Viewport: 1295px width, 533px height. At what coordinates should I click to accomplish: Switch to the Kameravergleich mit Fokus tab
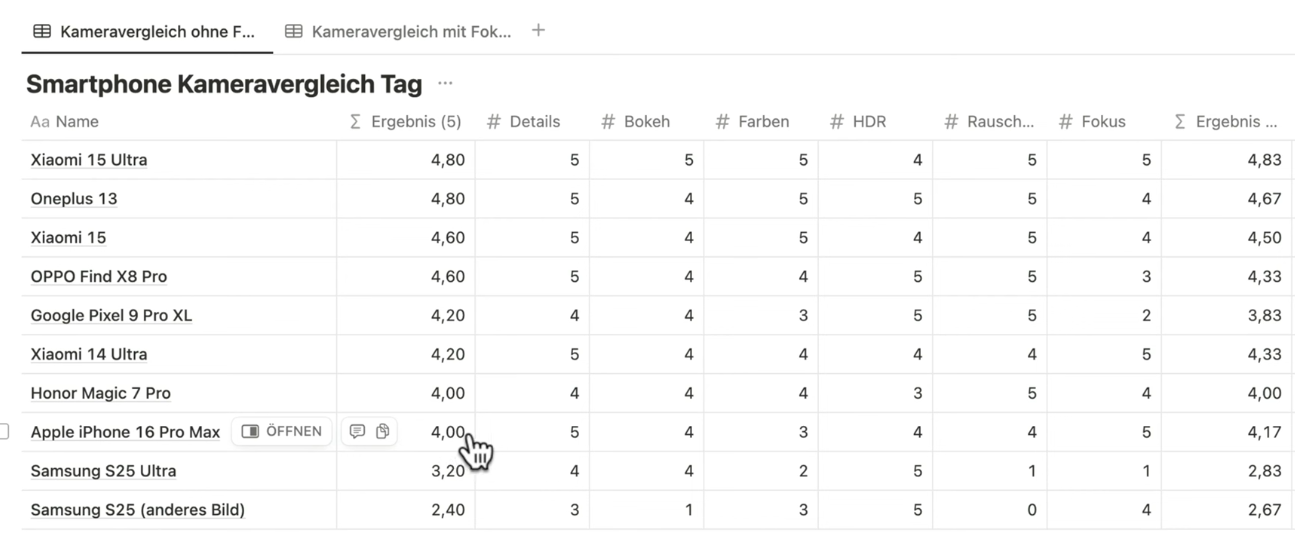coord(410,31)
